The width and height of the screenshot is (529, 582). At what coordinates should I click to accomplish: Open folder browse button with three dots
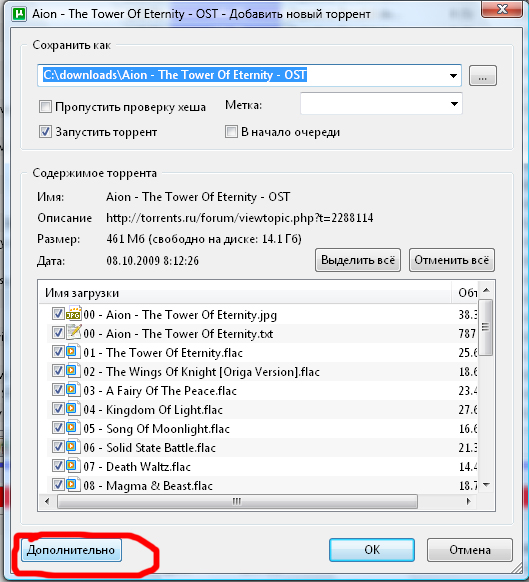[x=483, y=76]
